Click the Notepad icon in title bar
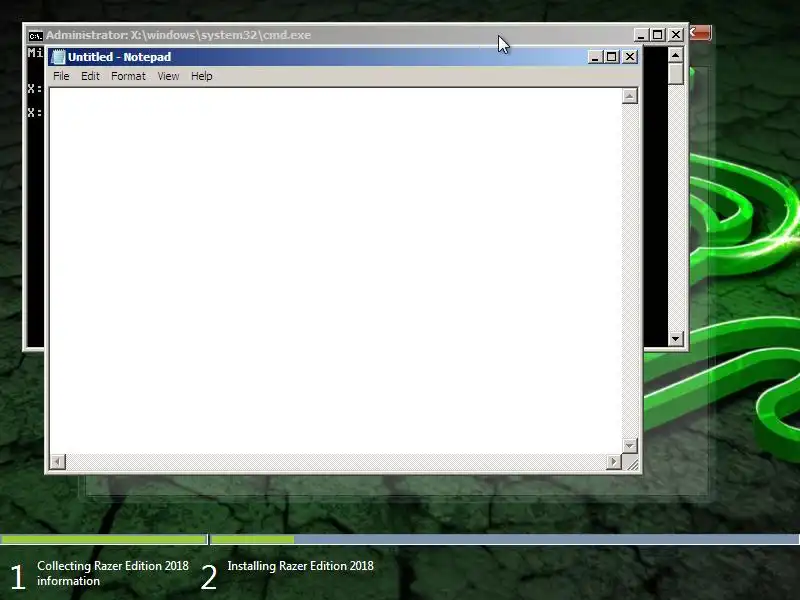The width and height of the screenshot is (800, 600). (59, 57)
